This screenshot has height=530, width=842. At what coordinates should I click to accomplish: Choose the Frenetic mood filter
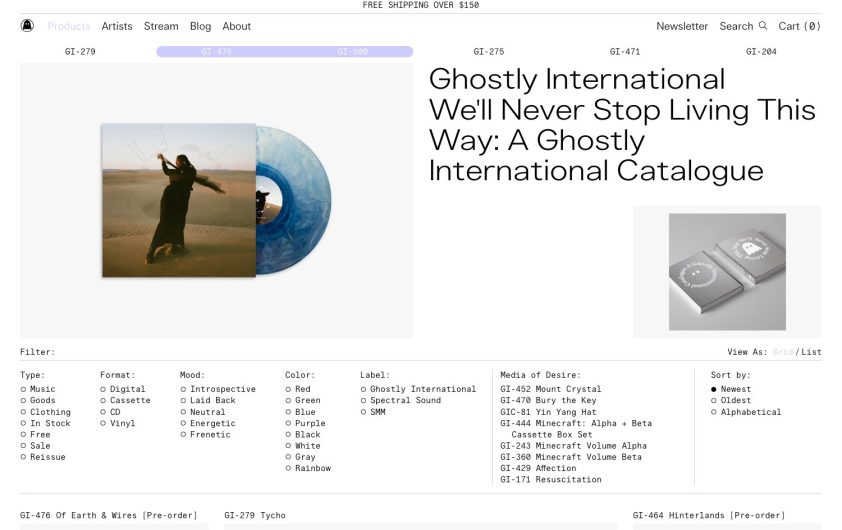(206, 434)
